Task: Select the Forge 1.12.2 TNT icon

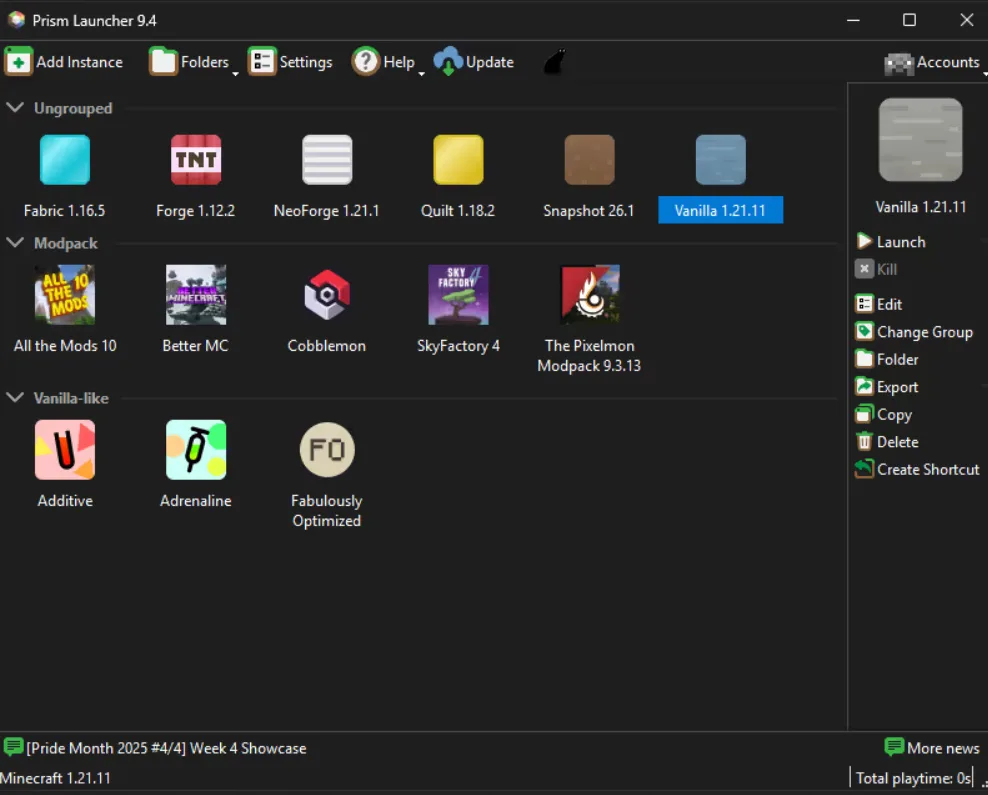Action: [x=196, y=159]
